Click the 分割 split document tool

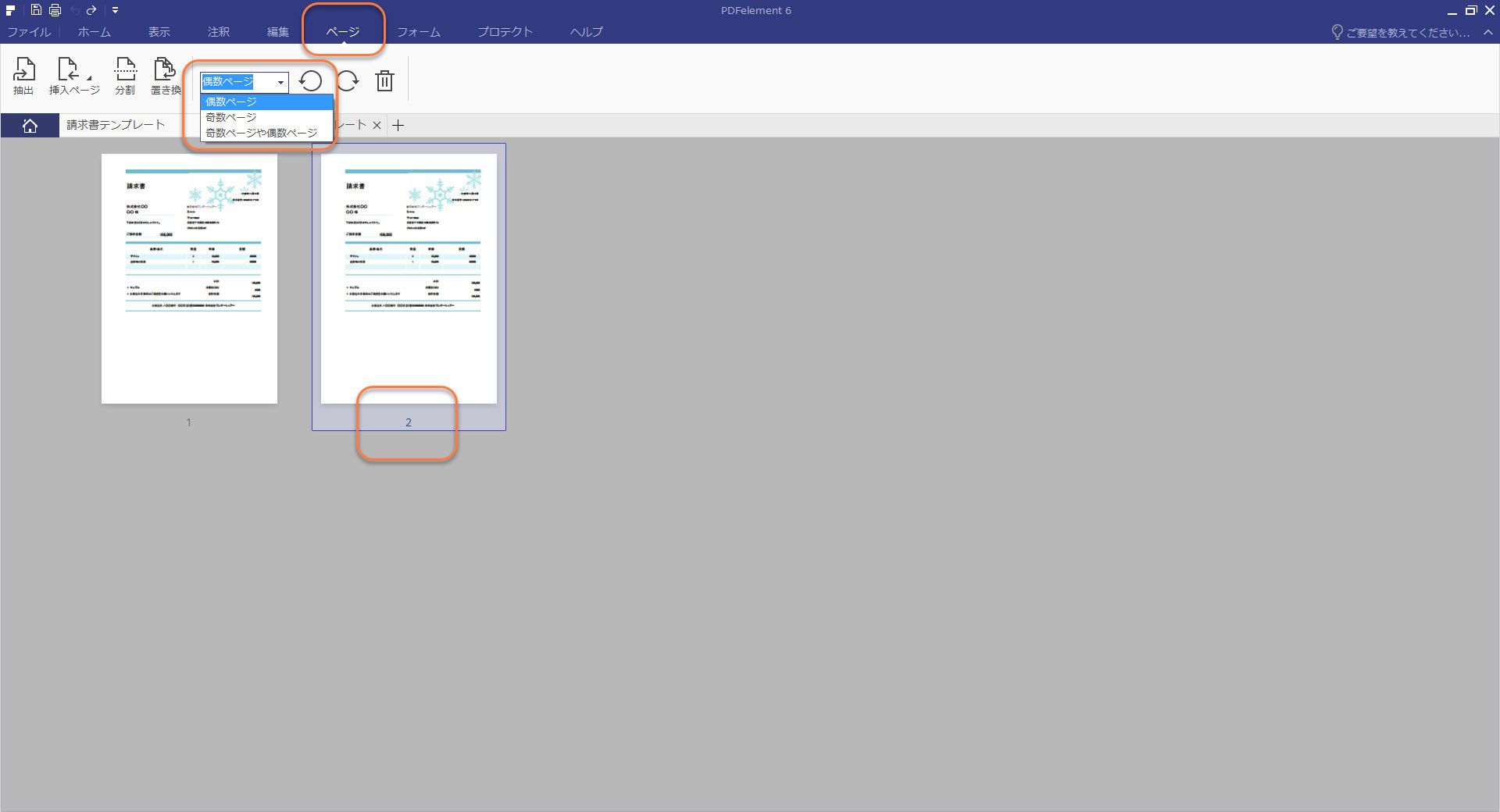125,76
